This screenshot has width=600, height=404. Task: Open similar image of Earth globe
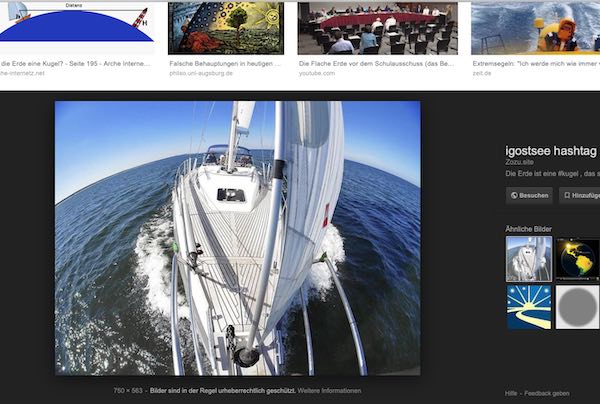[577, 259]
